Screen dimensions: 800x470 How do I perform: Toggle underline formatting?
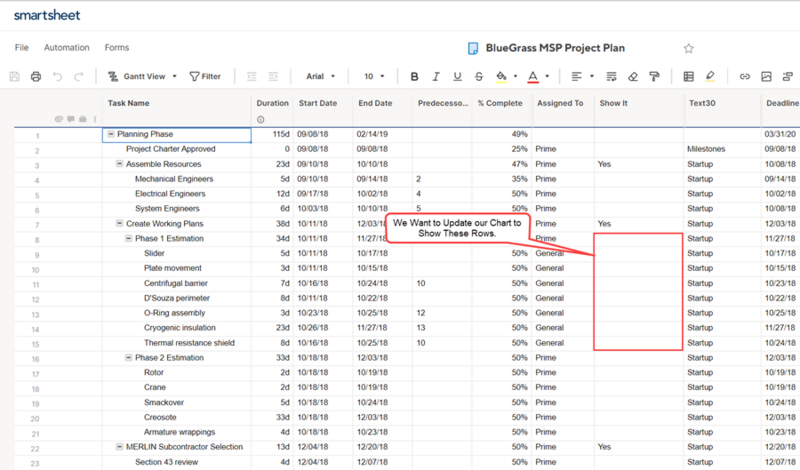[x=457, y=77]
